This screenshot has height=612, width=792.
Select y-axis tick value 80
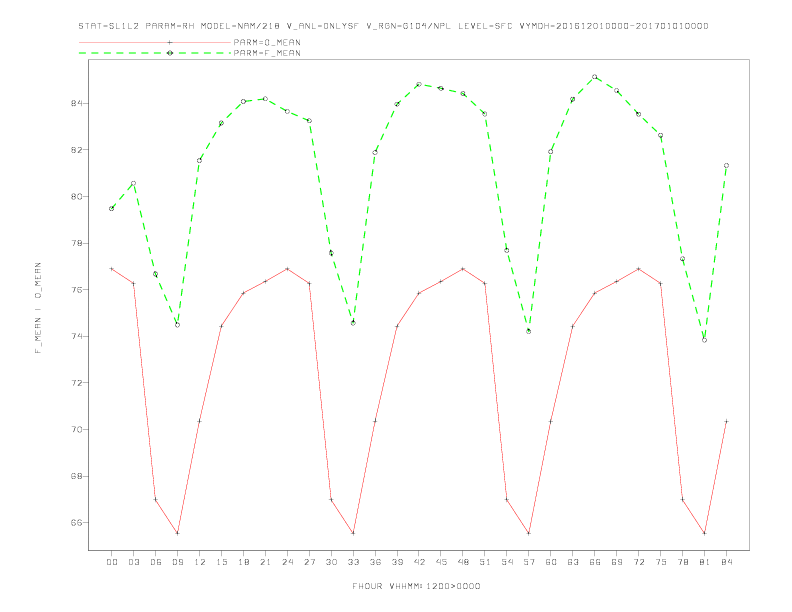click(76, 196)
